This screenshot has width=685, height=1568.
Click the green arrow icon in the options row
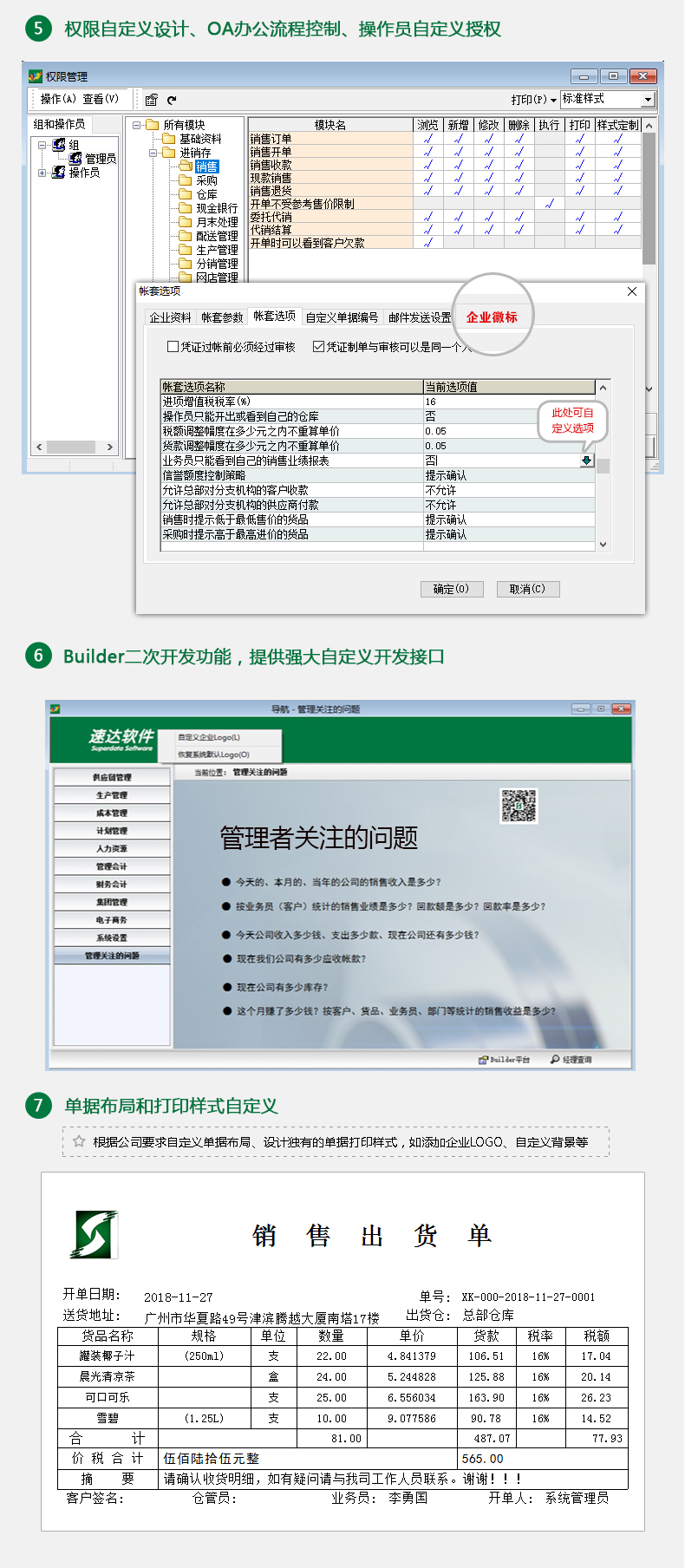[587, 461]
